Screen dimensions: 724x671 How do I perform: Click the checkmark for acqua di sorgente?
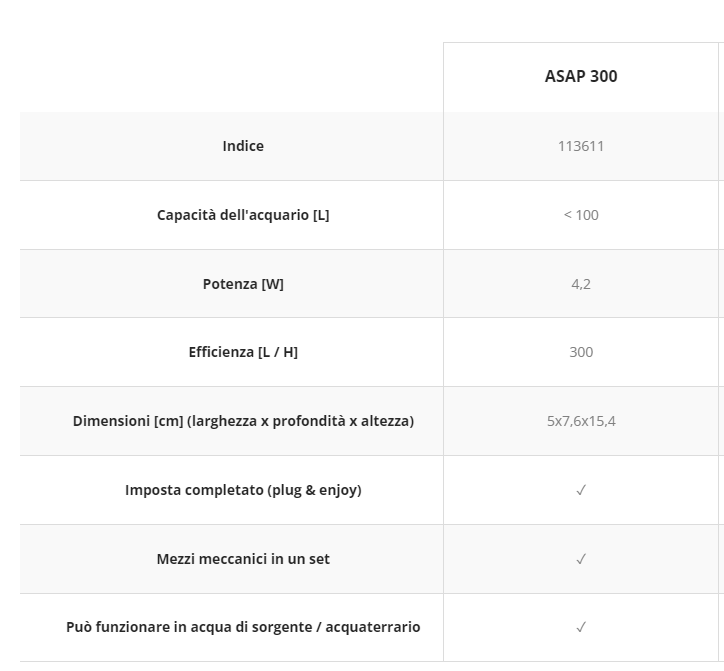581,628
